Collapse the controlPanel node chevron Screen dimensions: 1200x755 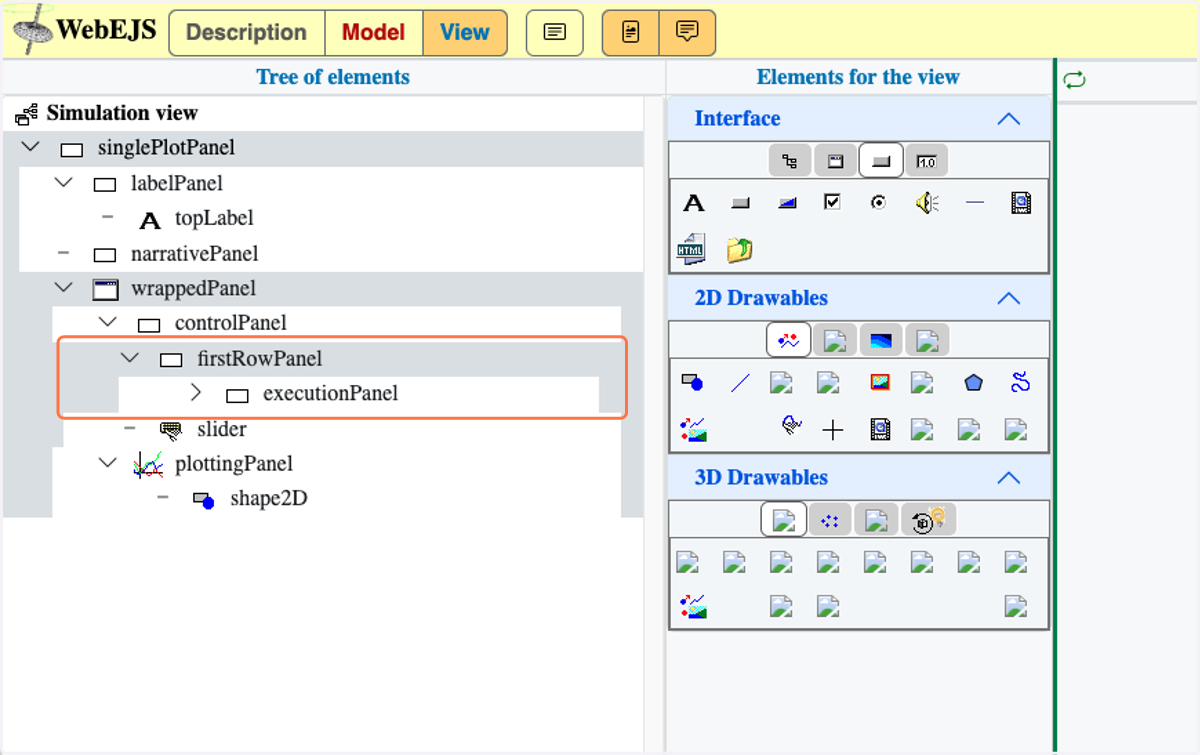coord(108,323)
